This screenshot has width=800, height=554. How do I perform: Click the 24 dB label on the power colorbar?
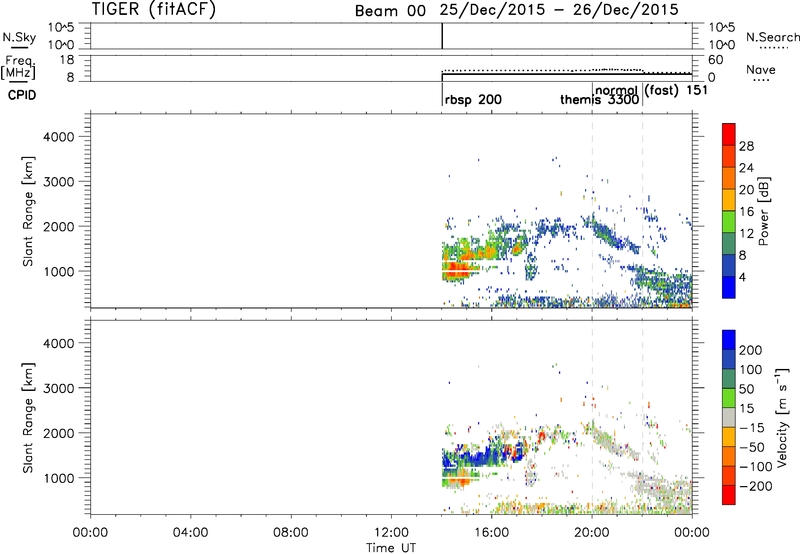[746, 168]
